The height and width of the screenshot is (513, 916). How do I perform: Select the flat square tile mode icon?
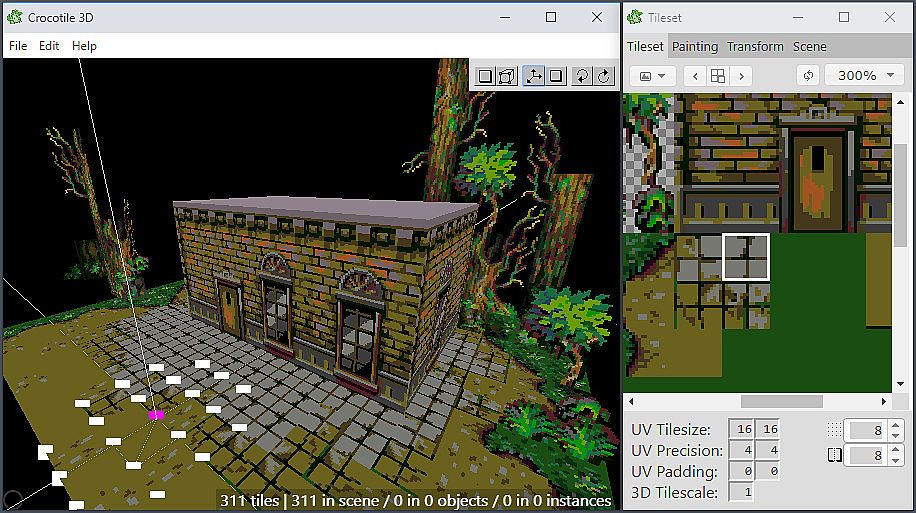pos(485,76)
